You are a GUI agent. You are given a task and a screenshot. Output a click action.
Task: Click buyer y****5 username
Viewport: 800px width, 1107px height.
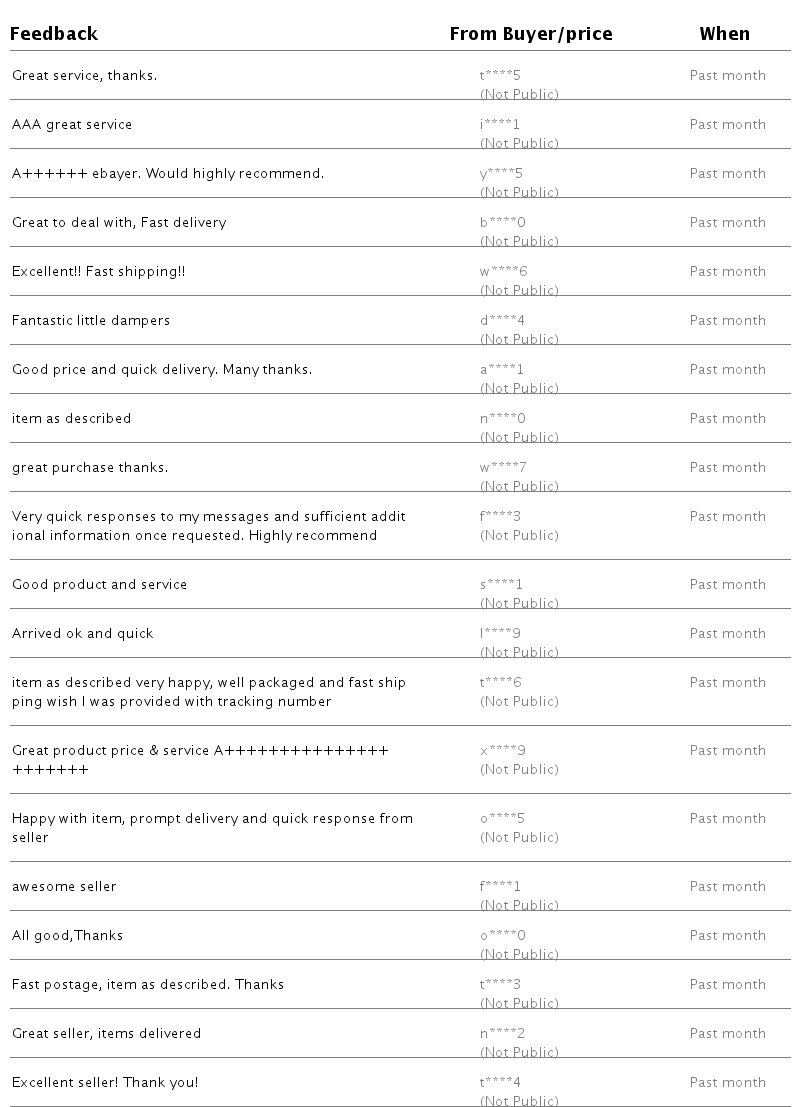[x=501, y=173]
